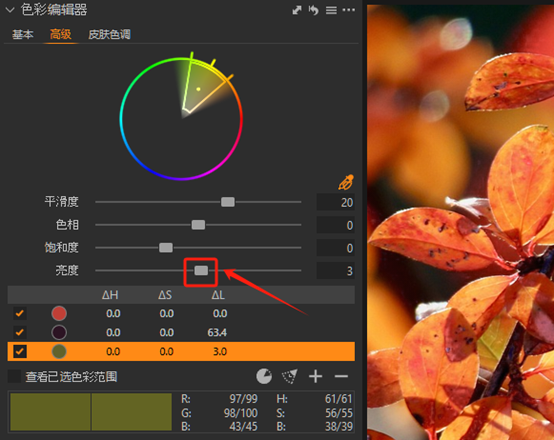The height and width of the screenshot is (440, 554).
Task: Pick a color with the eyedropper tool
Action: pyautogui.click(x=346, y=182)
